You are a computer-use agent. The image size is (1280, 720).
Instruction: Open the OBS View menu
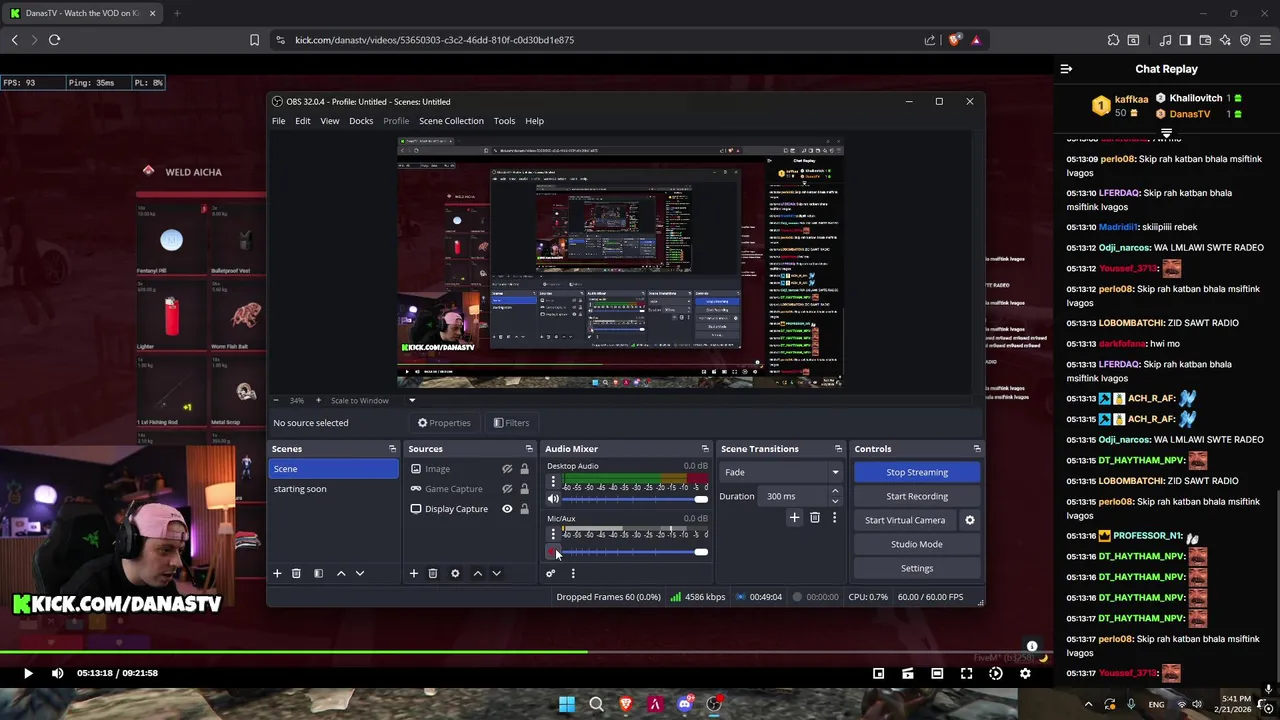329,121
